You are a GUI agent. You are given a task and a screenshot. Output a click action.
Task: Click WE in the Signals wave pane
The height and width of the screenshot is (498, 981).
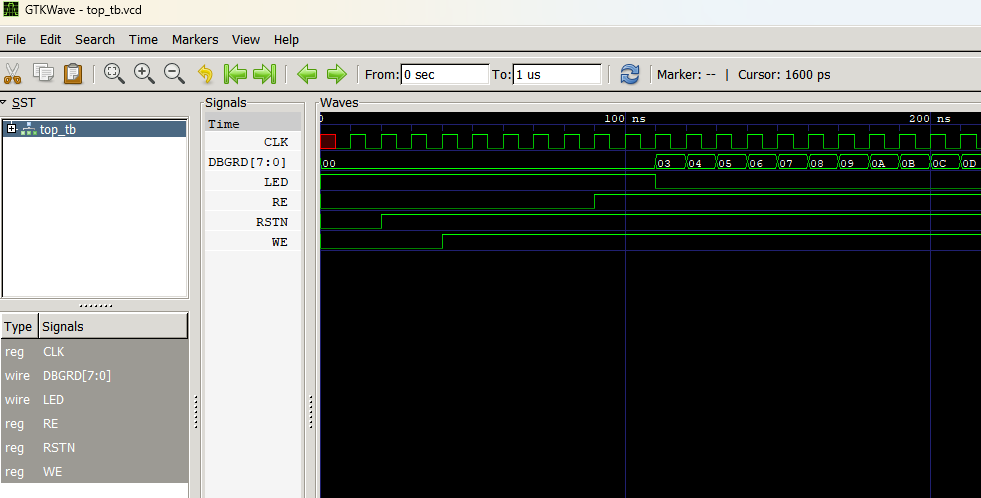[x=280, y=242]
